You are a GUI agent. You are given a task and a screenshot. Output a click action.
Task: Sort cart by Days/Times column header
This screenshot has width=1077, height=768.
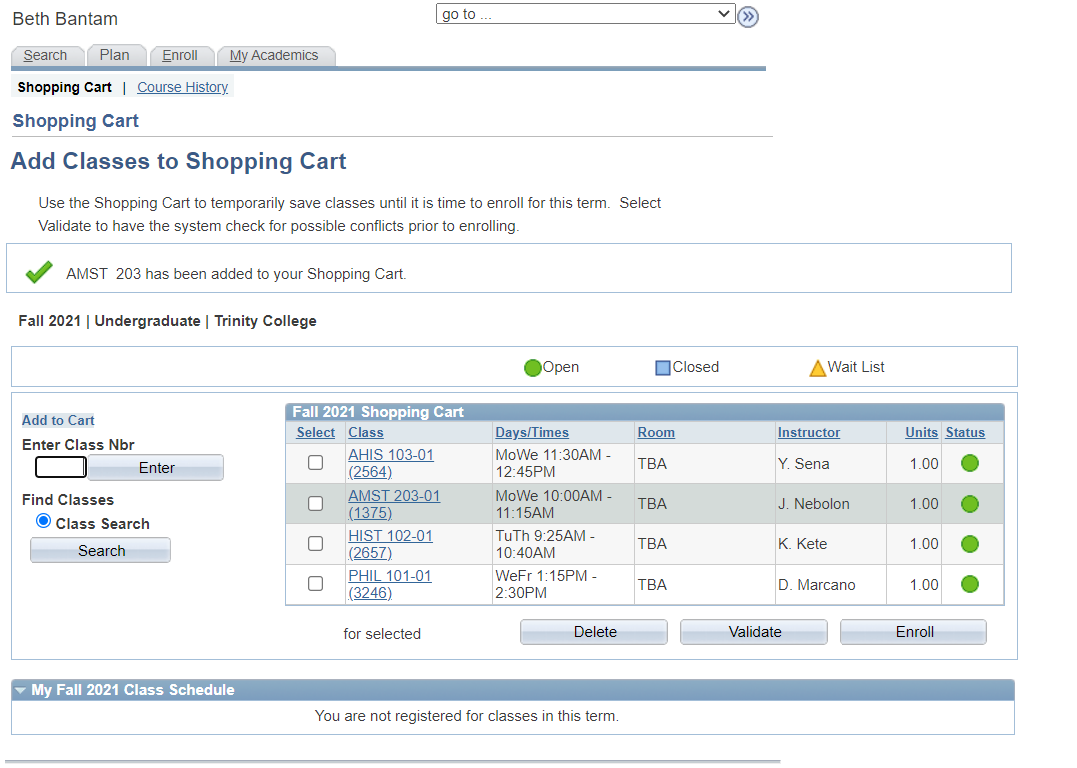[x=531, y=433]
